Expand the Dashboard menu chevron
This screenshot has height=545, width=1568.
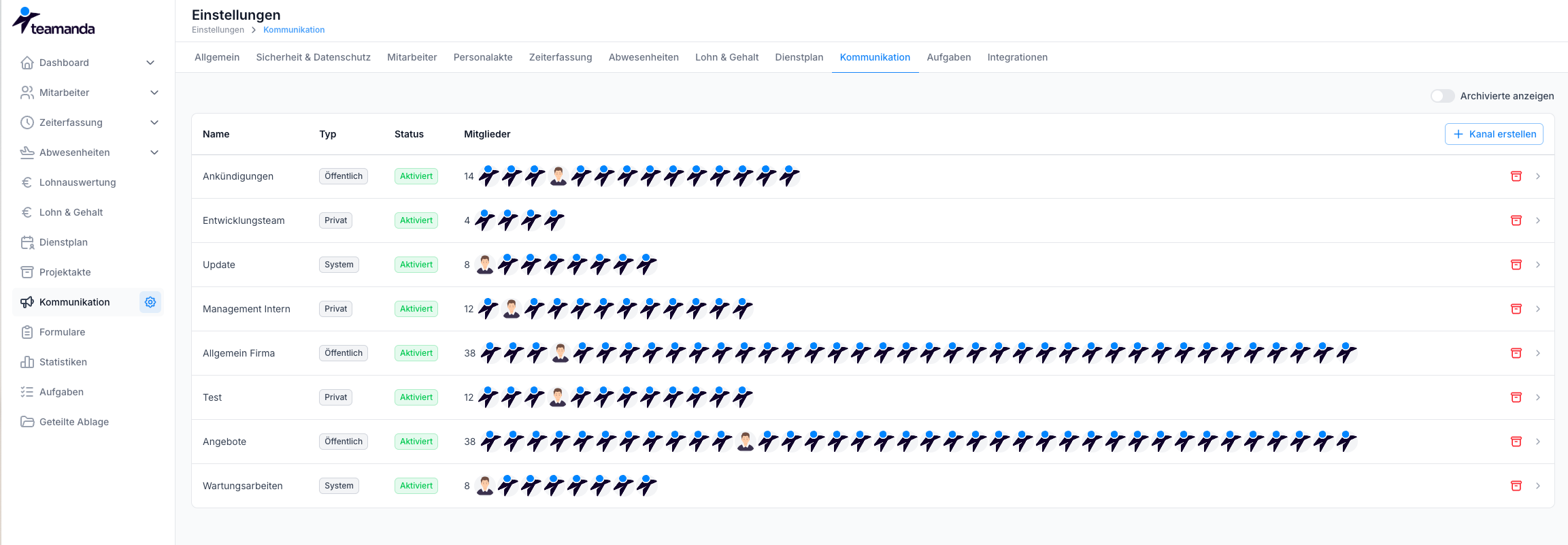[151, 63]
